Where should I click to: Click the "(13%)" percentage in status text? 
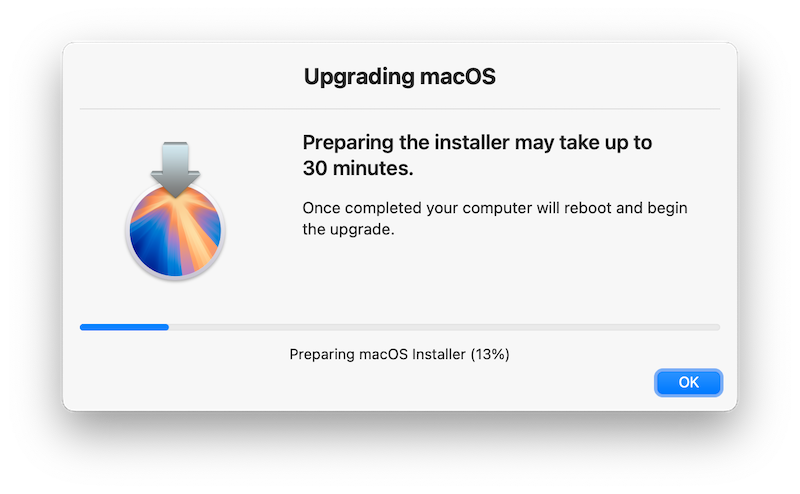pos(490,354)
